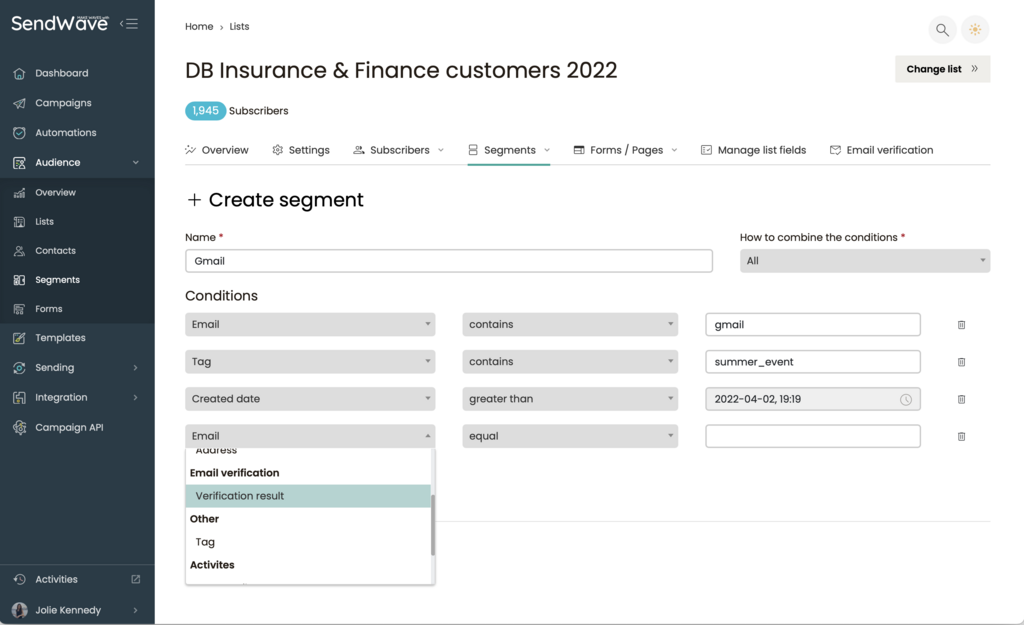Go to Campaign API in sidebar
Image resolution: width=1024 pixels, height=625 pixels.
point(69,427)
